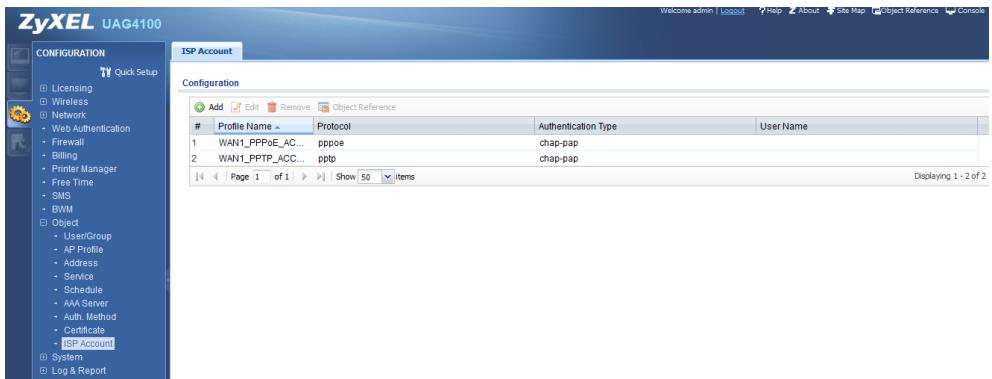The width and height of the screenshot is (992, 379).
Task: Open Auth. Method under Object
Action: pos(90,316)
